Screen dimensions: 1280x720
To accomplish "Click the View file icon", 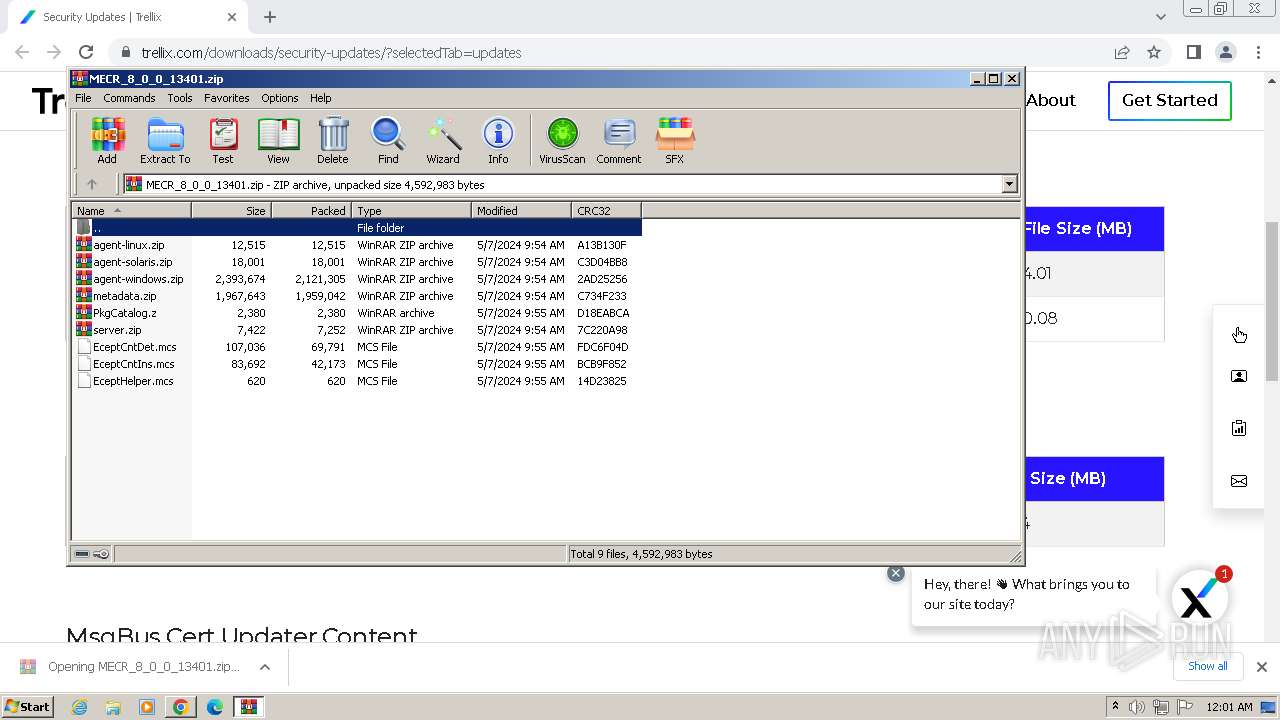I will point(278,141).
